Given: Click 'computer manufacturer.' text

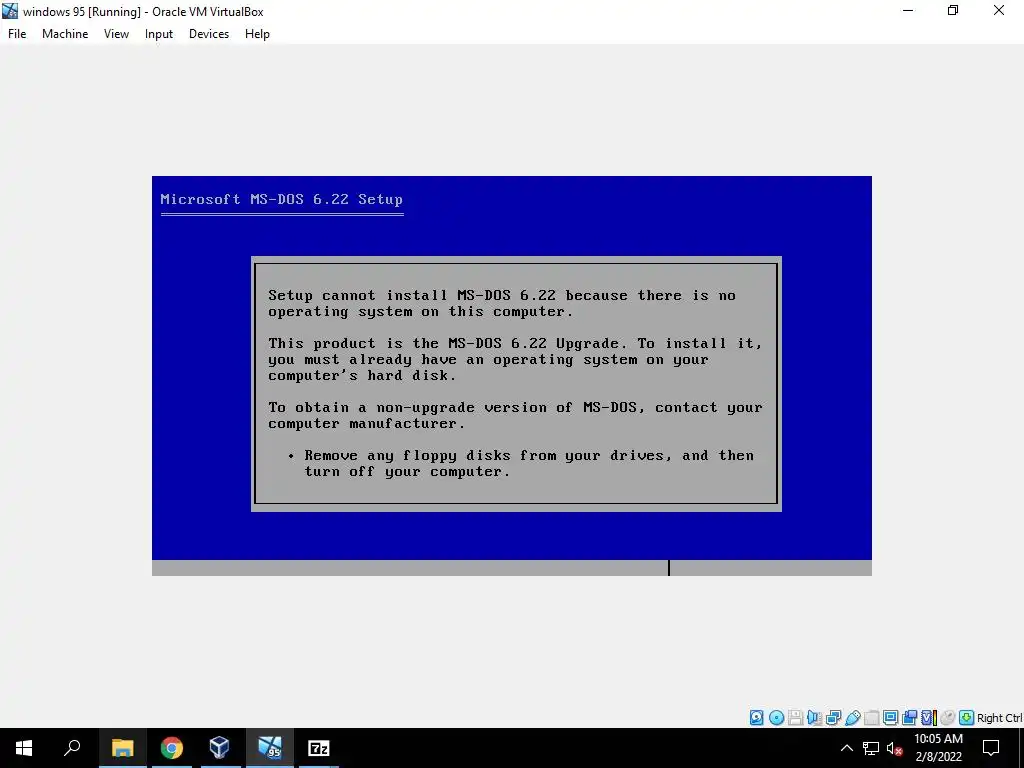Looking at the screenshot, I should tap(366, 424).
